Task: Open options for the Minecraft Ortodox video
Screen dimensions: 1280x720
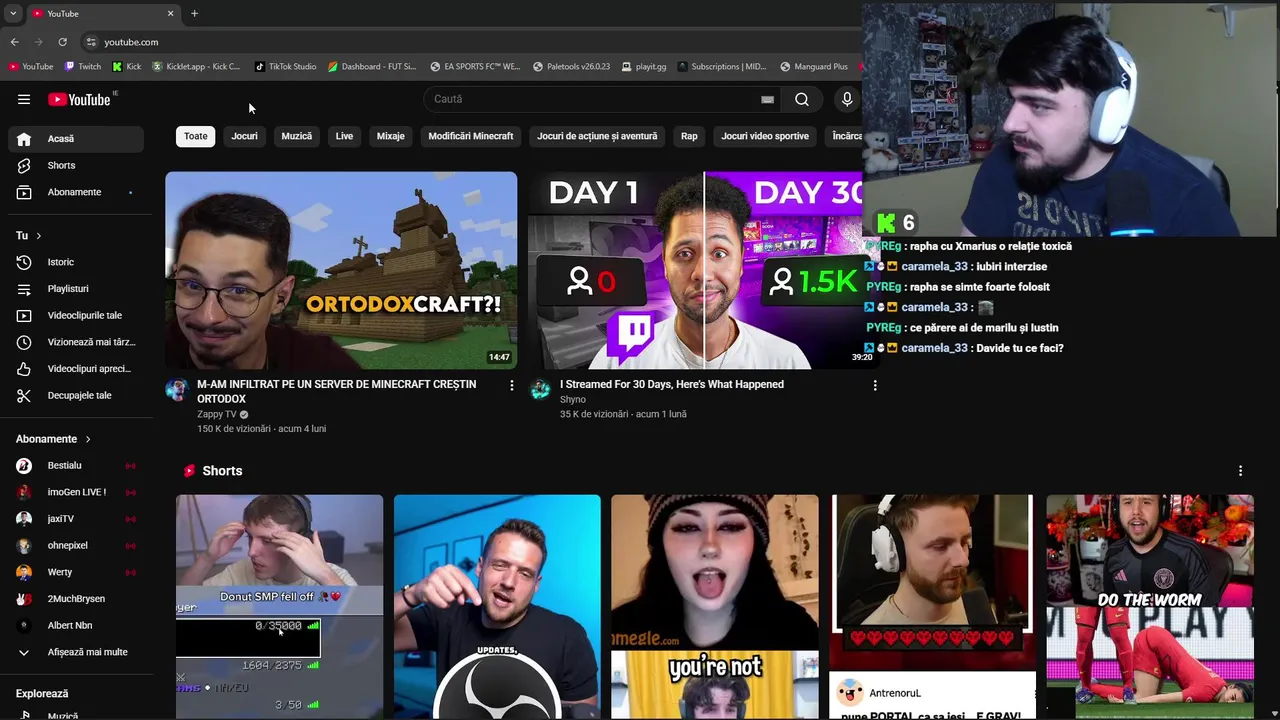Action: point(512,385)
